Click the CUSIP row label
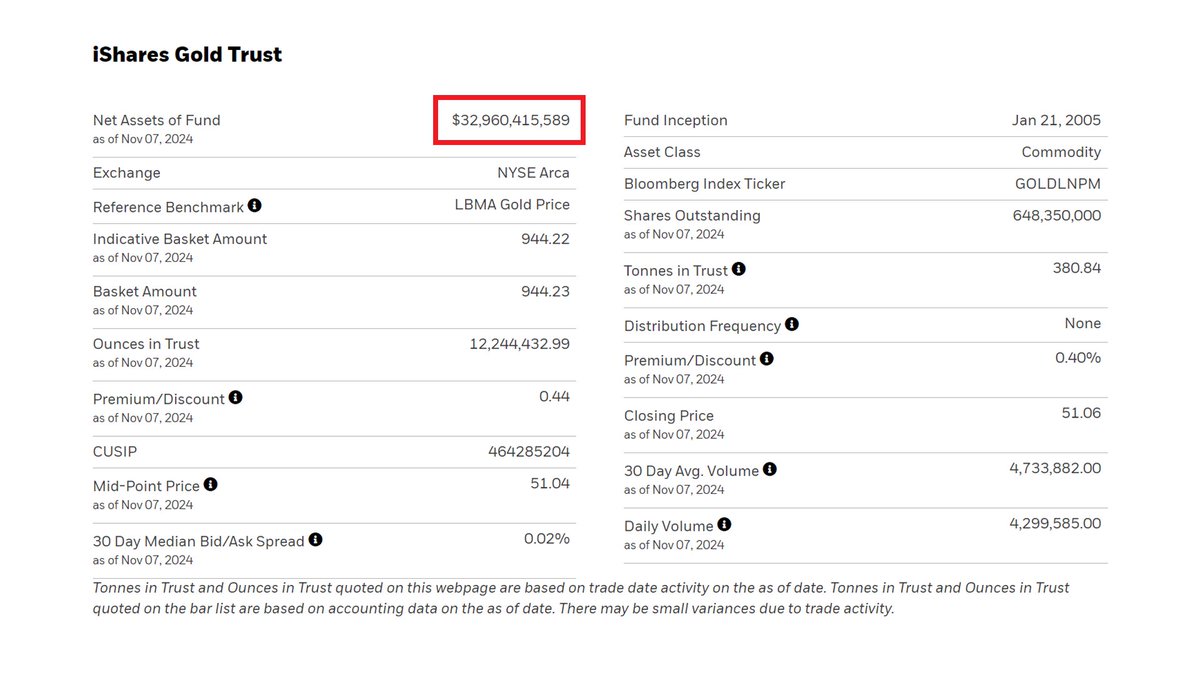This screenshot has width=1200, height=675. 114,452
